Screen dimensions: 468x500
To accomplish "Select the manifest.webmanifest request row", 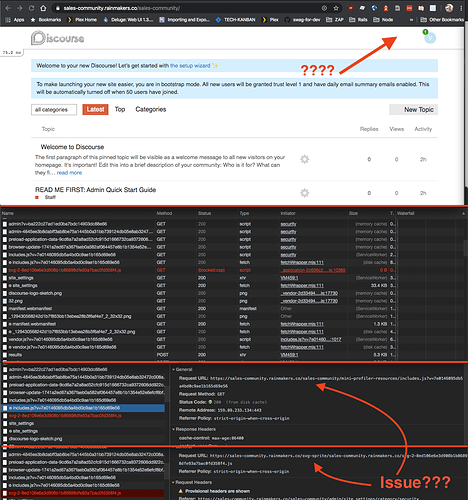I will (199, 309).
